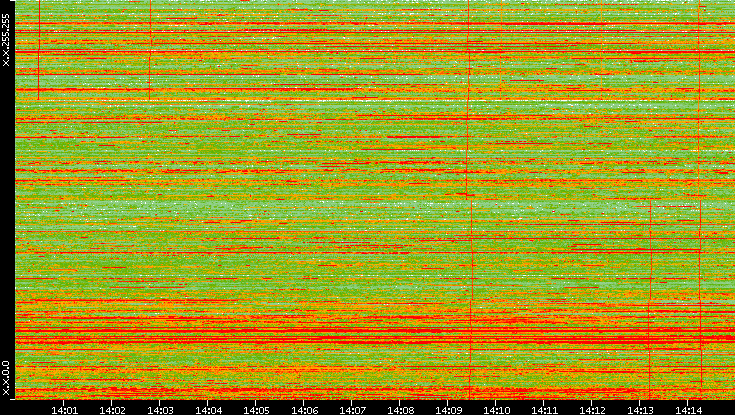Click the 14:03 time axis label
This screenshot has width=735, height=415.
pos(160,410)
